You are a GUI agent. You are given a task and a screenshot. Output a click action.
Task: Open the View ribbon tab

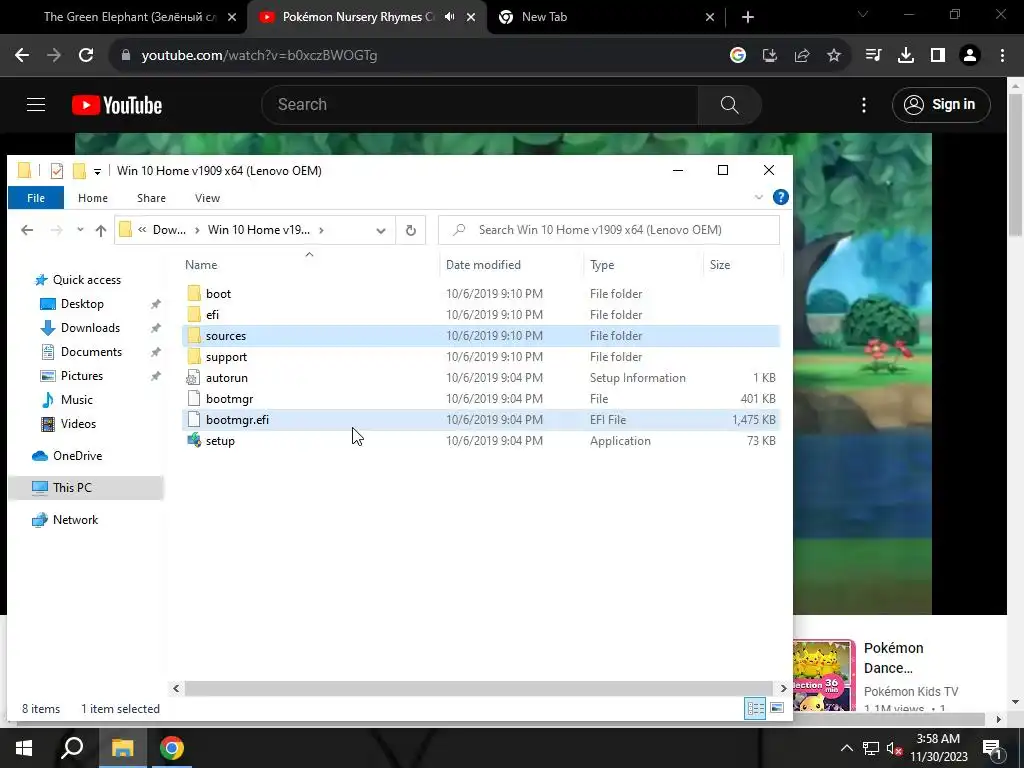click(x=208, y=198)
